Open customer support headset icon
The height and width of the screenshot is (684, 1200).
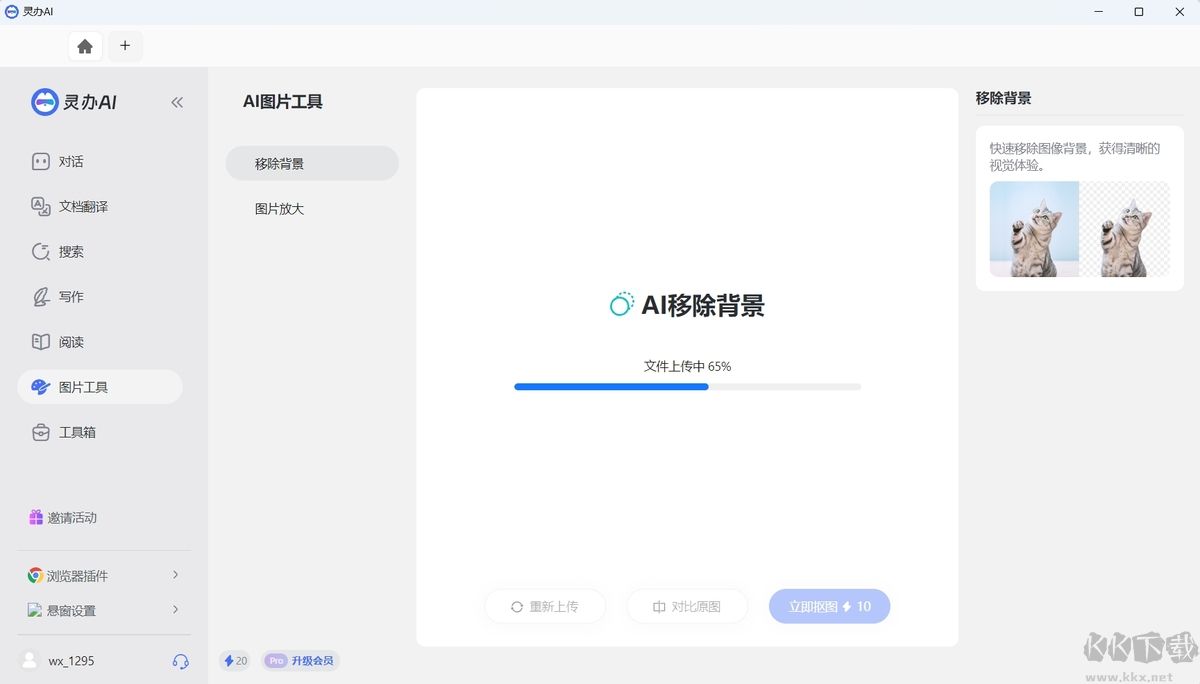(x=180, y=661)
